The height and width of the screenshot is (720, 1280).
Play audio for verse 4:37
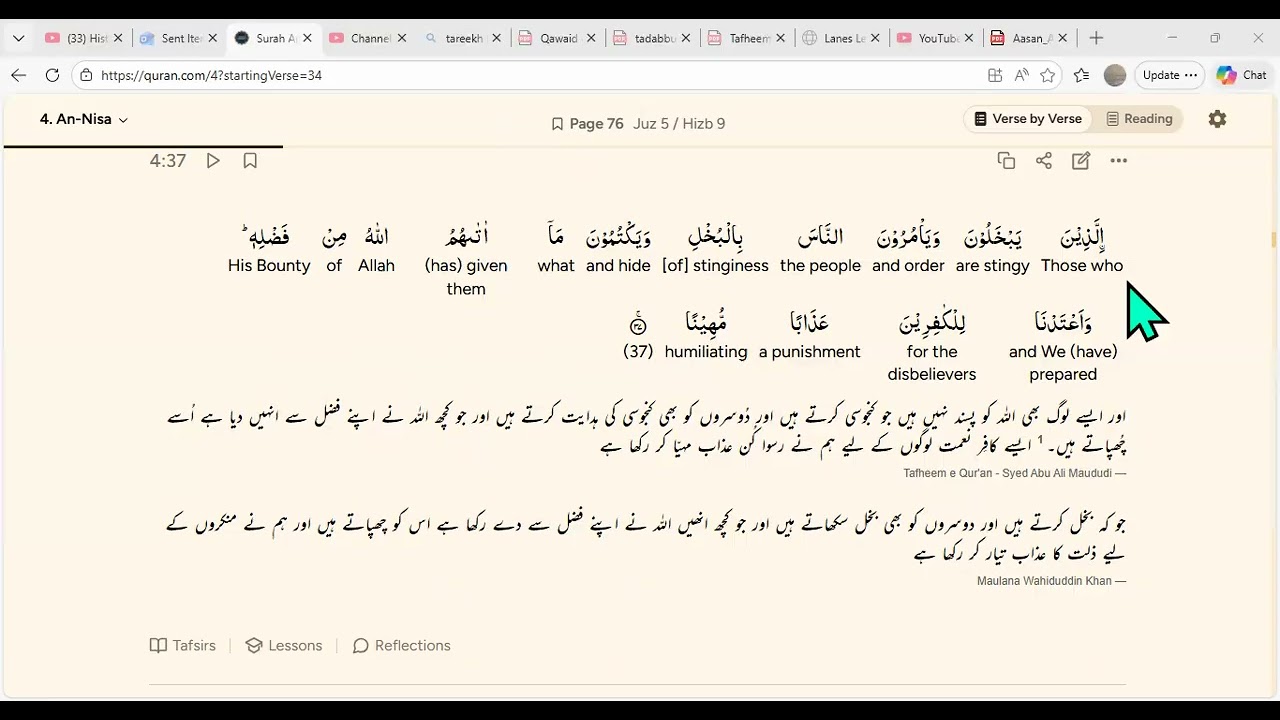pos(213,160)
